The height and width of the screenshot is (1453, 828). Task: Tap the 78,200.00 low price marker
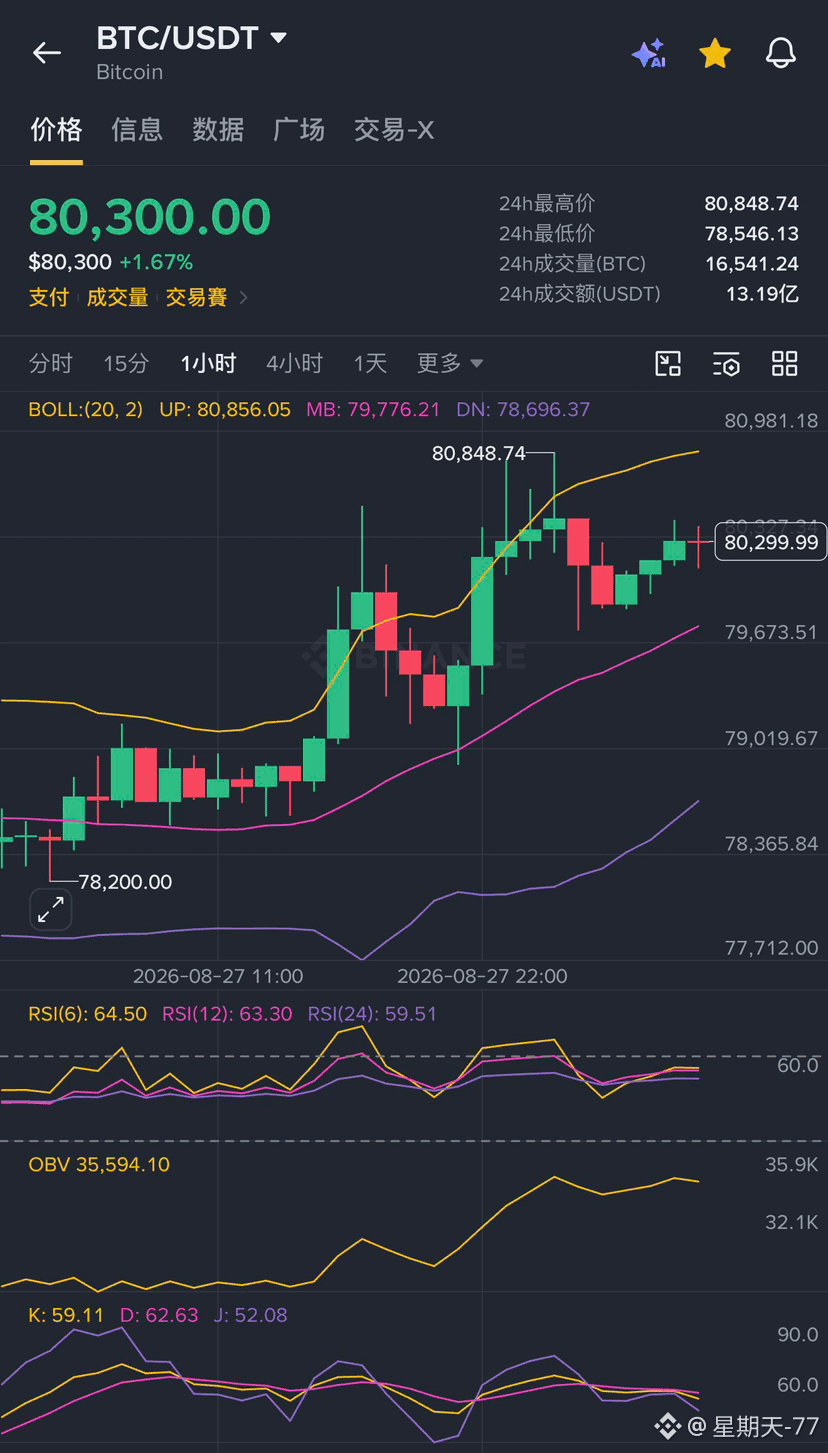coord(125,882)
